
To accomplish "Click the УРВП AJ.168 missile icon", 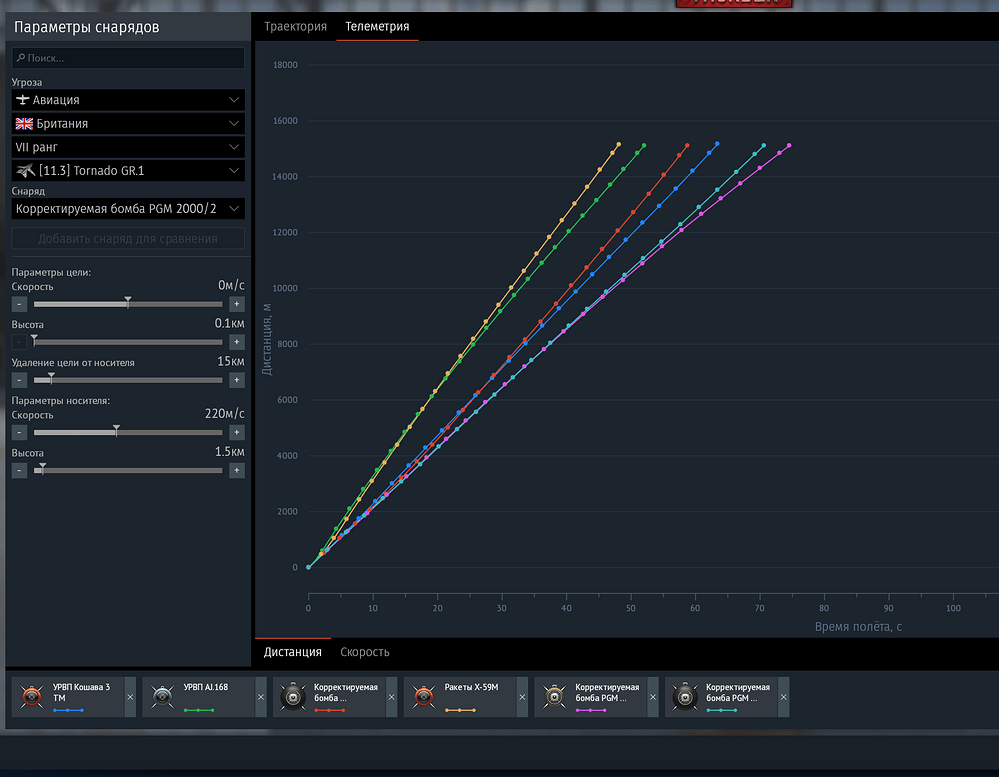I will click(x=162, y=696).
